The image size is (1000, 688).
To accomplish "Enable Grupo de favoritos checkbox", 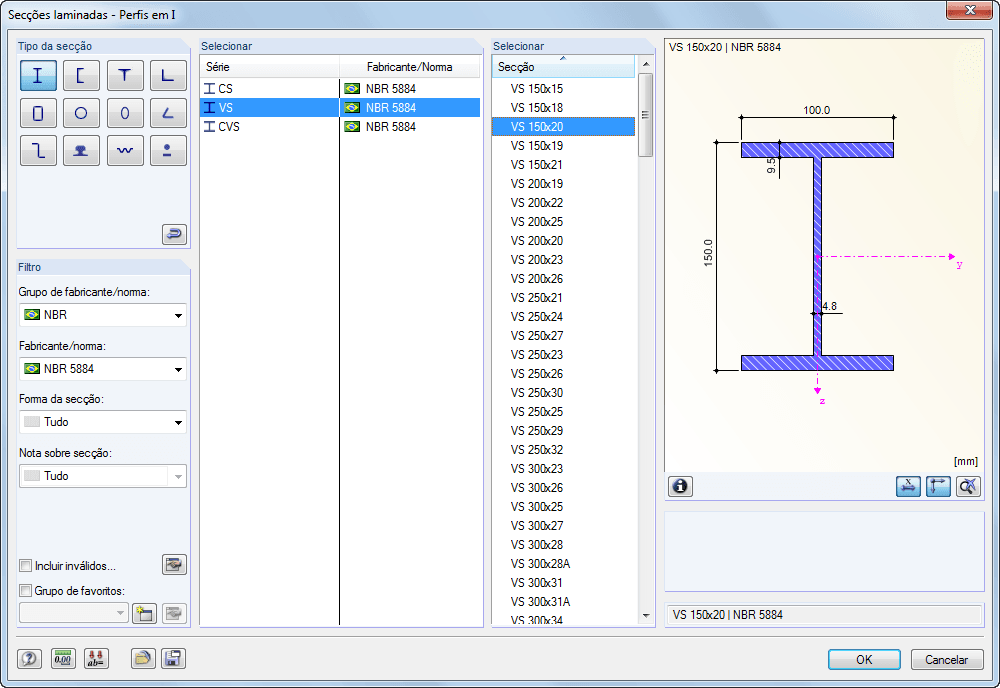I will (x=26, y=590).
